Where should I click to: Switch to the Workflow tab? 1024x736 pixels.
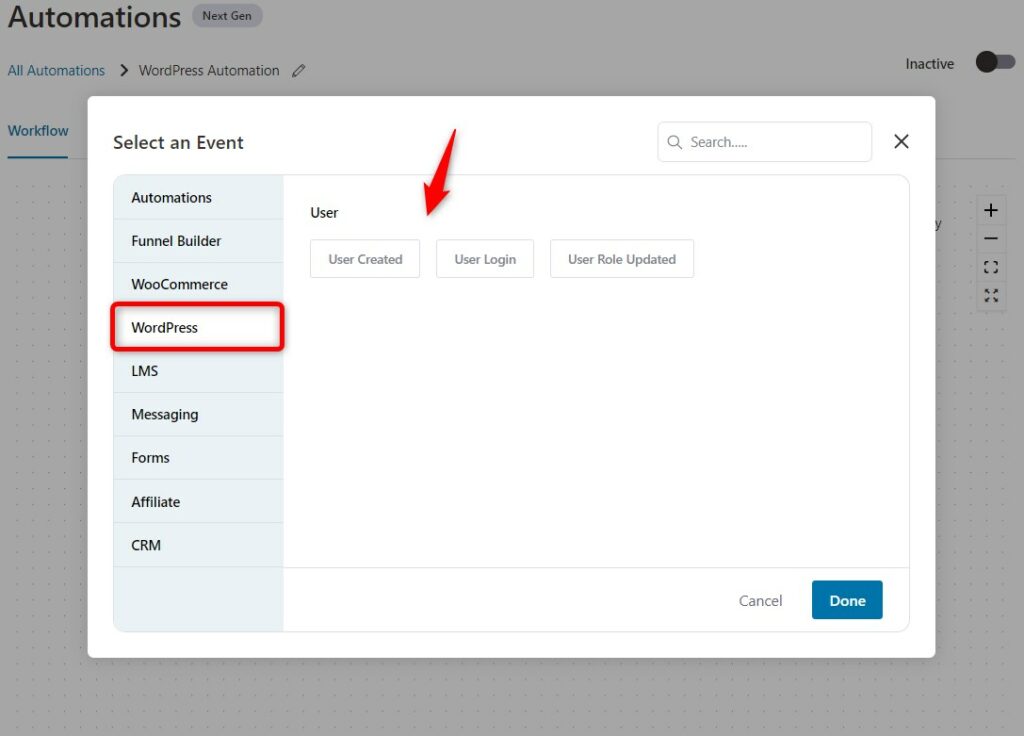coord(38,131)
